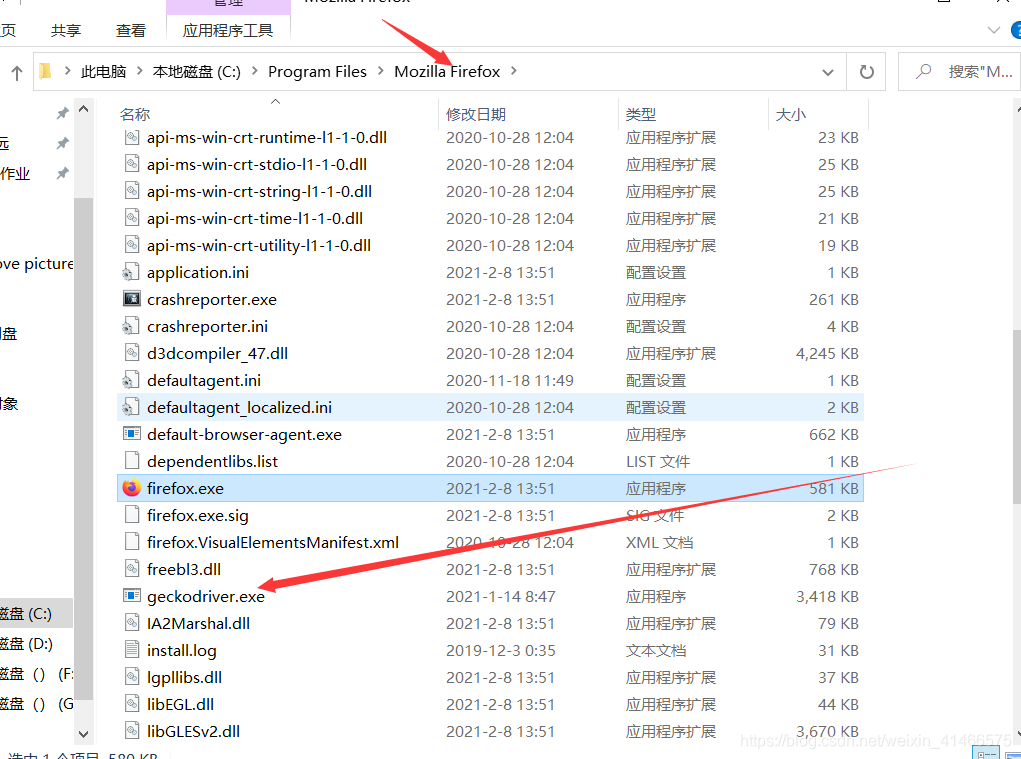Click the IA2Marshal.dll file icon

[x=132, y=623]
